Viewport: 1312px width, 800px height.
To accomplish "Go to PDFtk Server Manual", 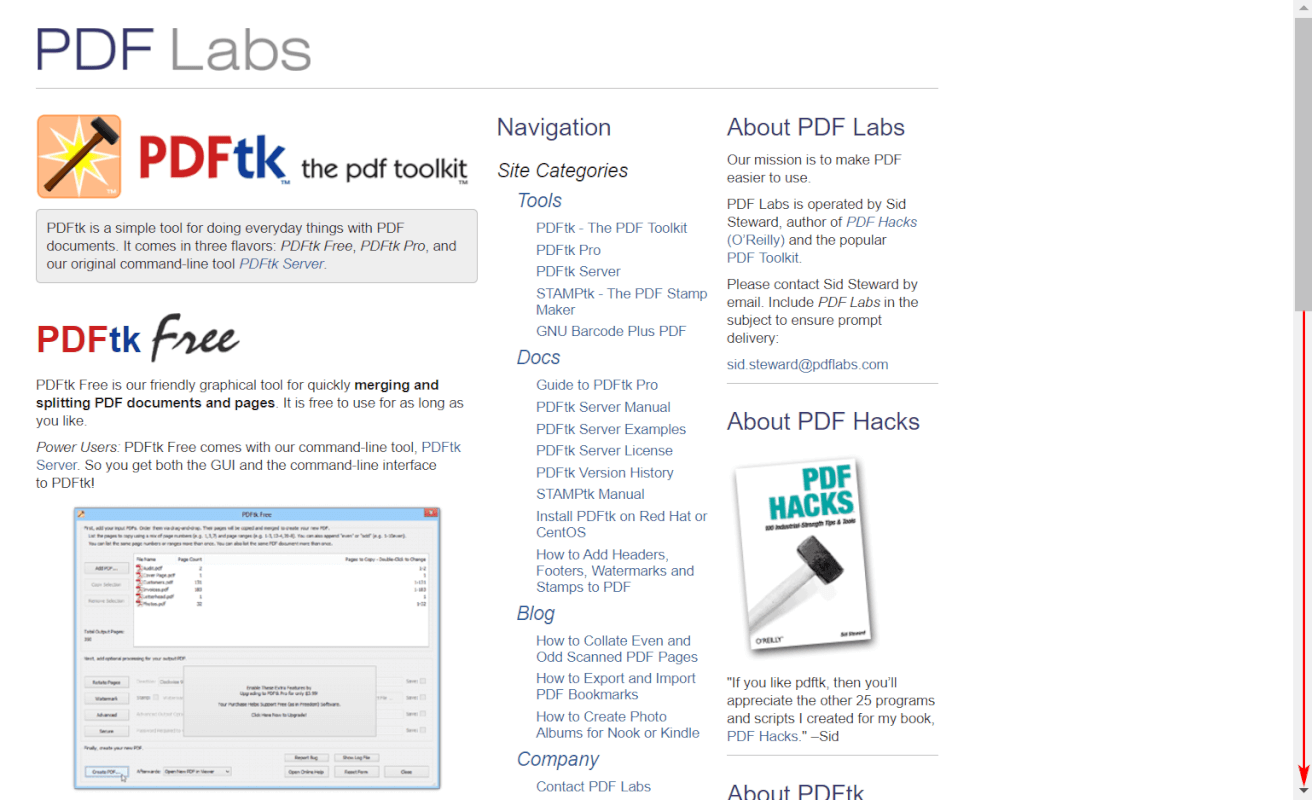I will click(x=603, y=407).
